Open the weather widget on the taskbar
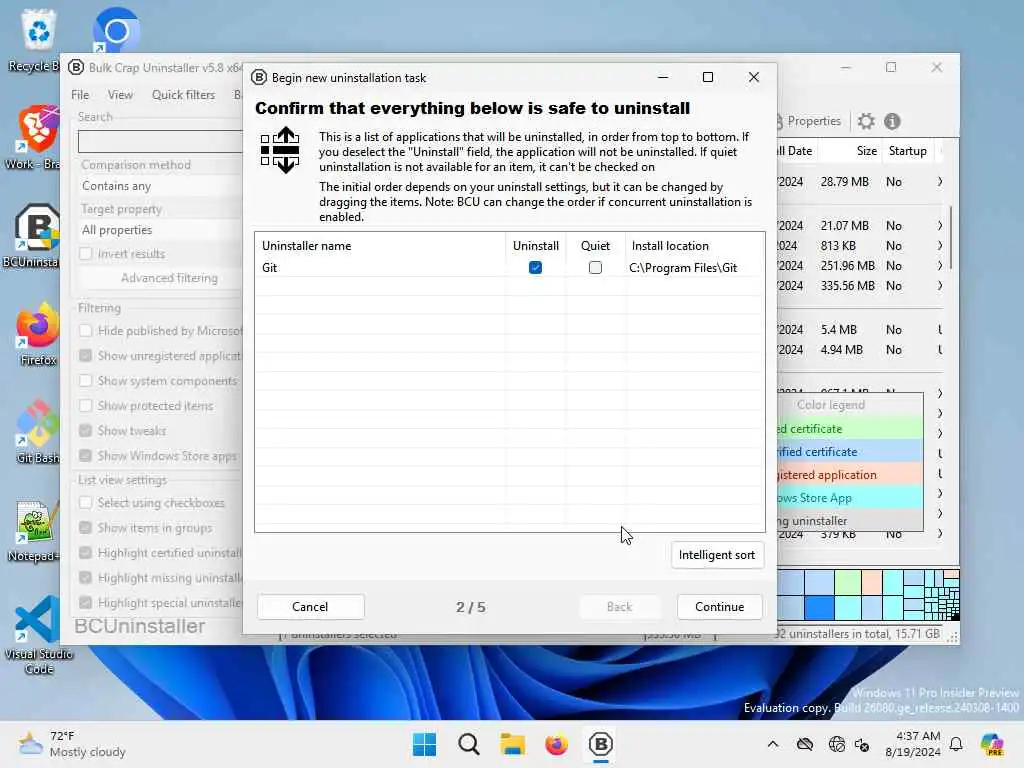This screenshot has width=1024, height=768. (x=72, y=744)
